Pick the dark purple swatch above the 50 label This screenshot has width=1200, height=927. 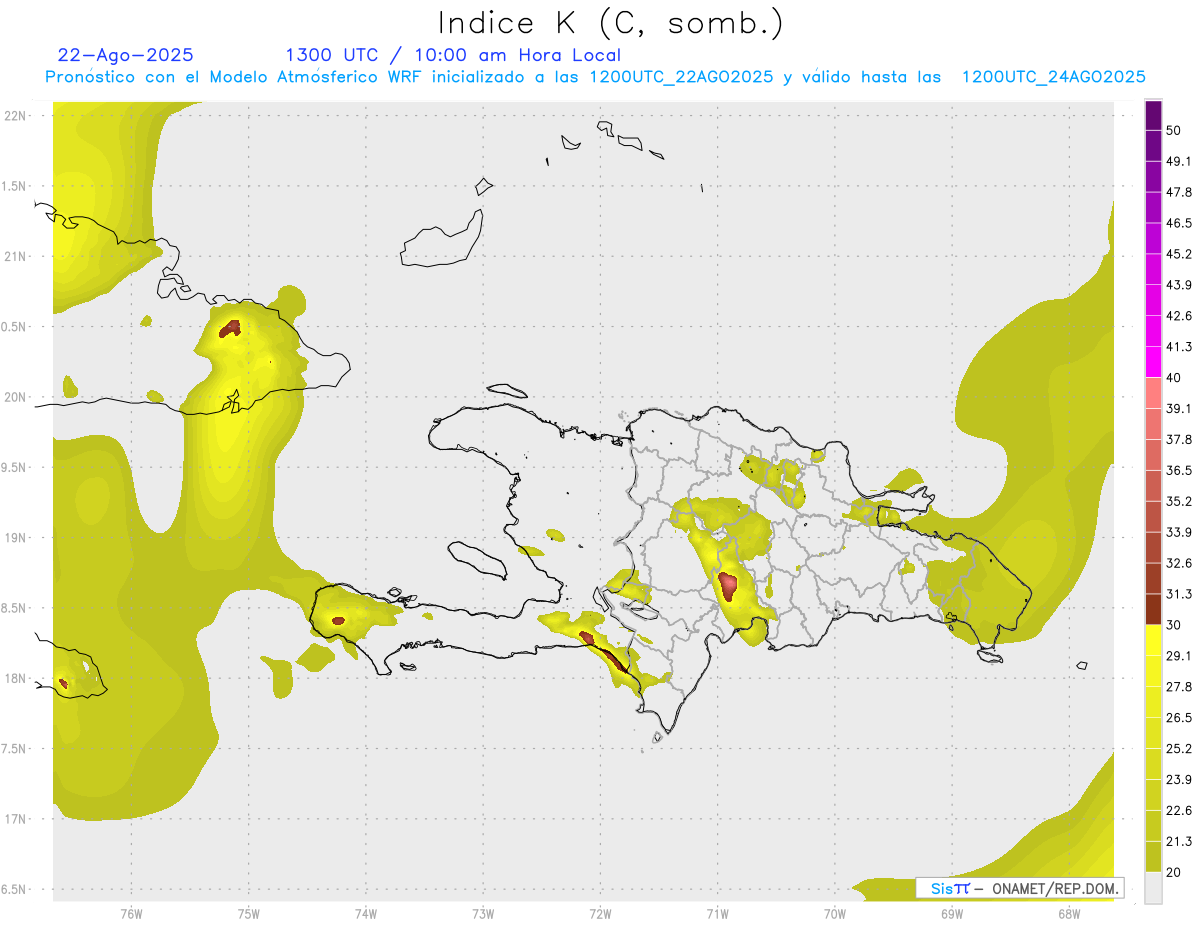pyautogui.click(x=1154, y=115)
